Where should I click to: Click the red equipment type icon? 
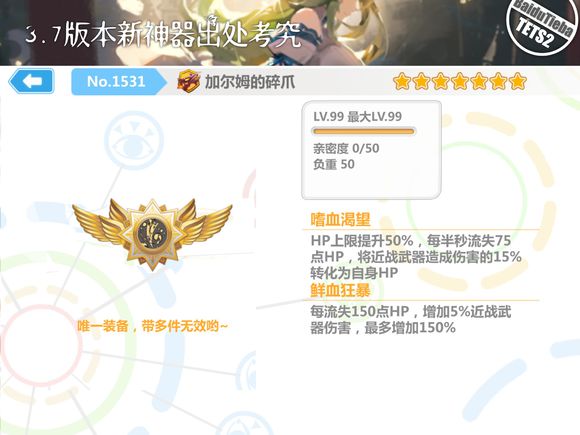(x=189, y=81)
